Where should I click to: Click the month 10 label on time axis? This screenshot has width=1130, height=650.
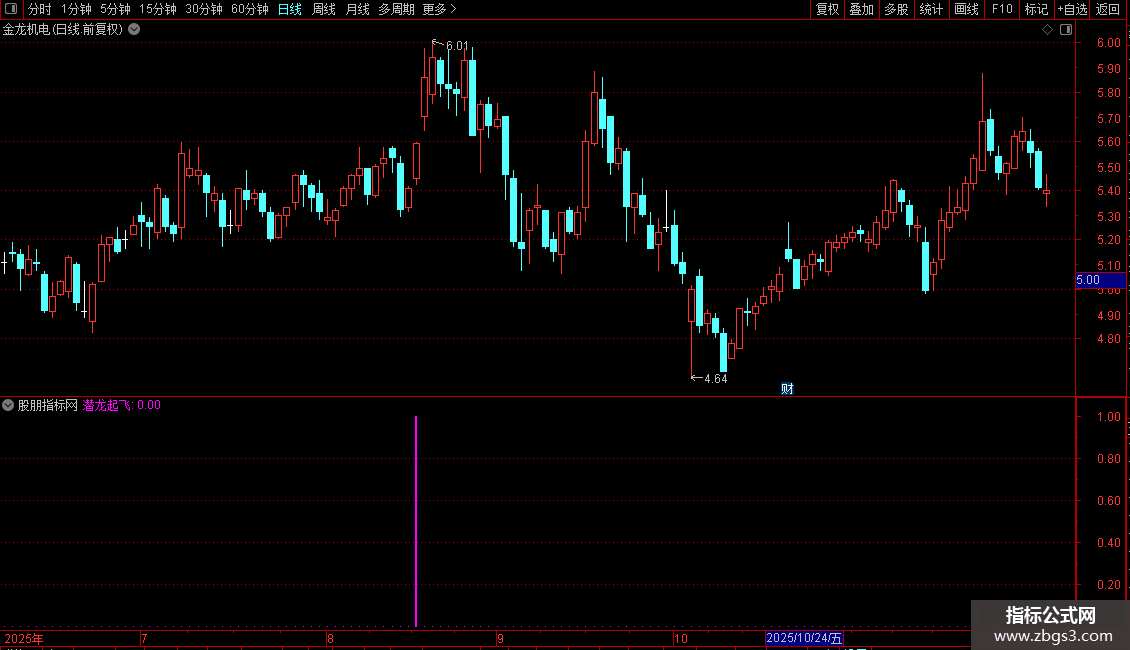click(x=680, y=638)
